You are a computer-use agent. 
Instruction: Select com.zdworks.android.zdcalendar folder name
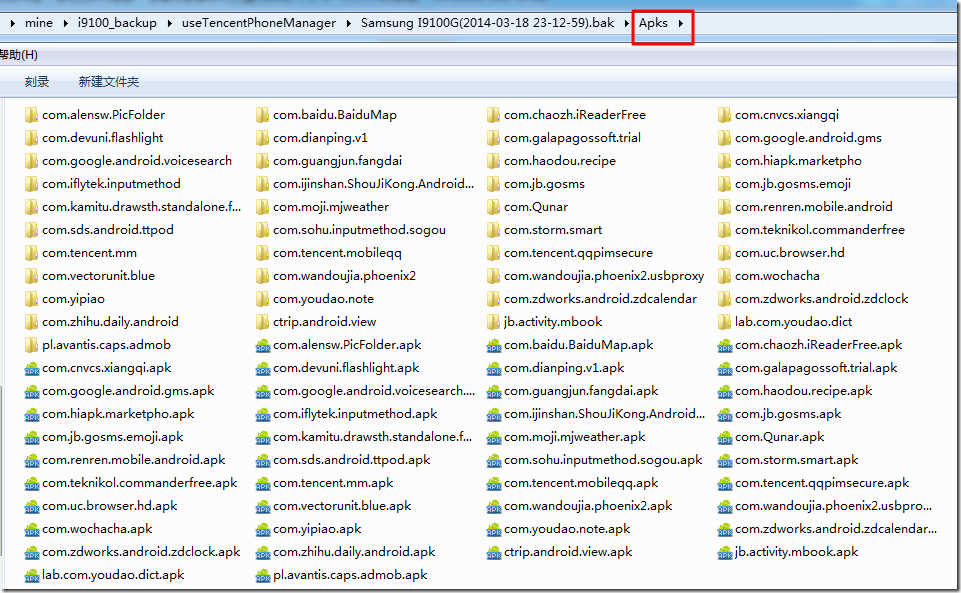pos(601,299)
